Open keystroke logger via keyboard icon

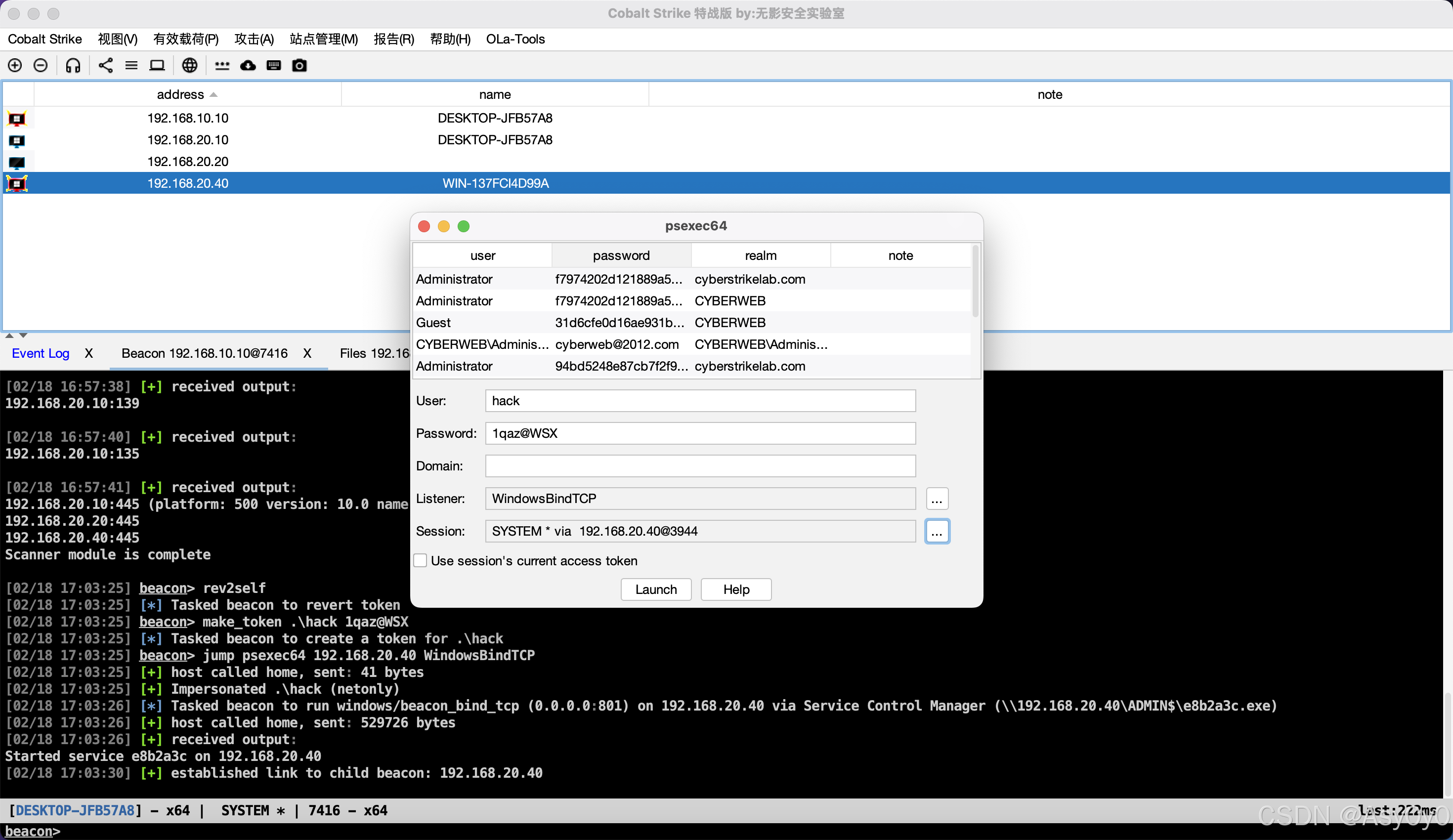(x=274, y=65)
